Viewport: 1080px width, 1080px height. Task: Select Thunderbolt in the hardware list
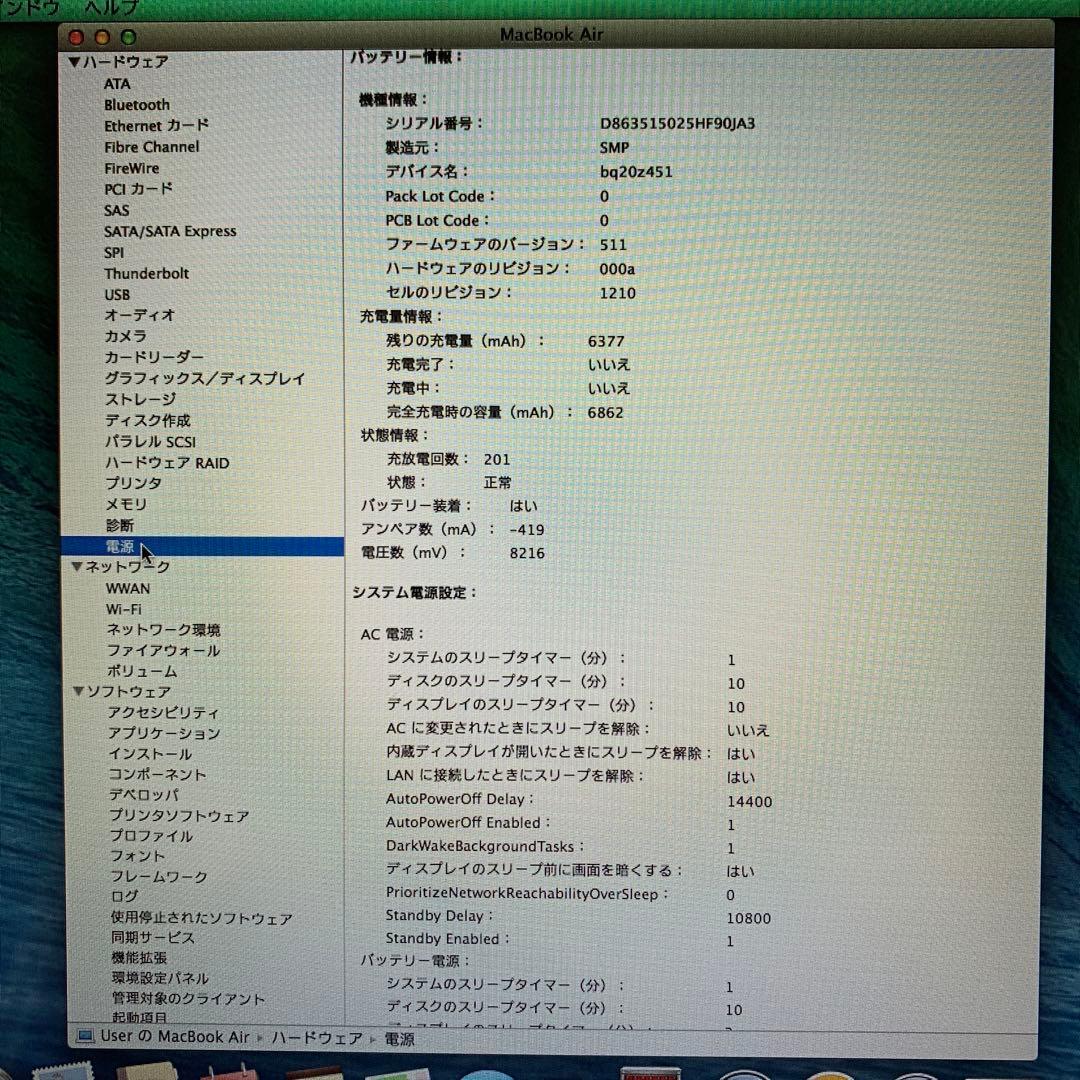tap(146, 273)
